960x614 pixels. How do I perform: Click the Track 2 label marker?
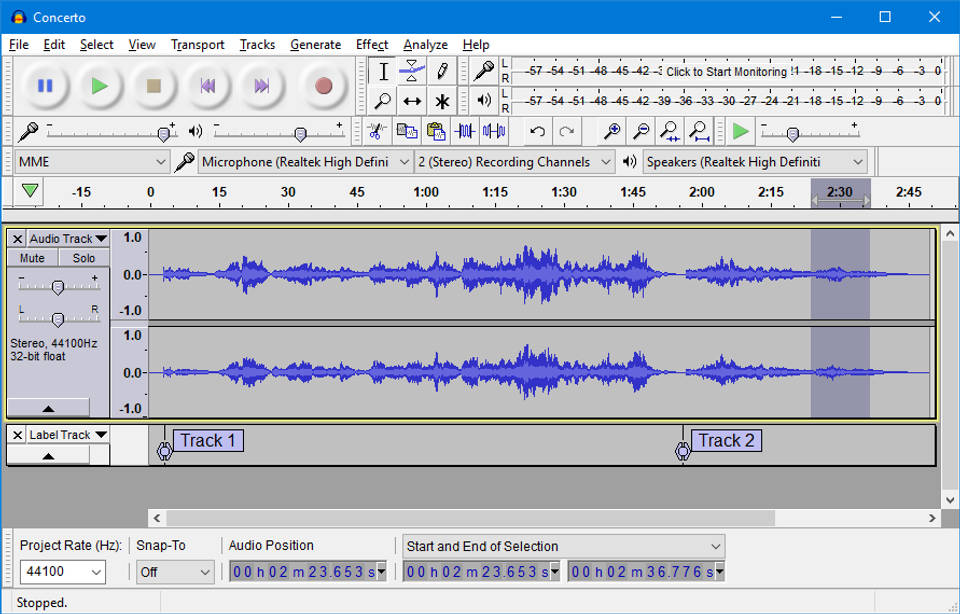pyautogui.click(x=683, y=451)
